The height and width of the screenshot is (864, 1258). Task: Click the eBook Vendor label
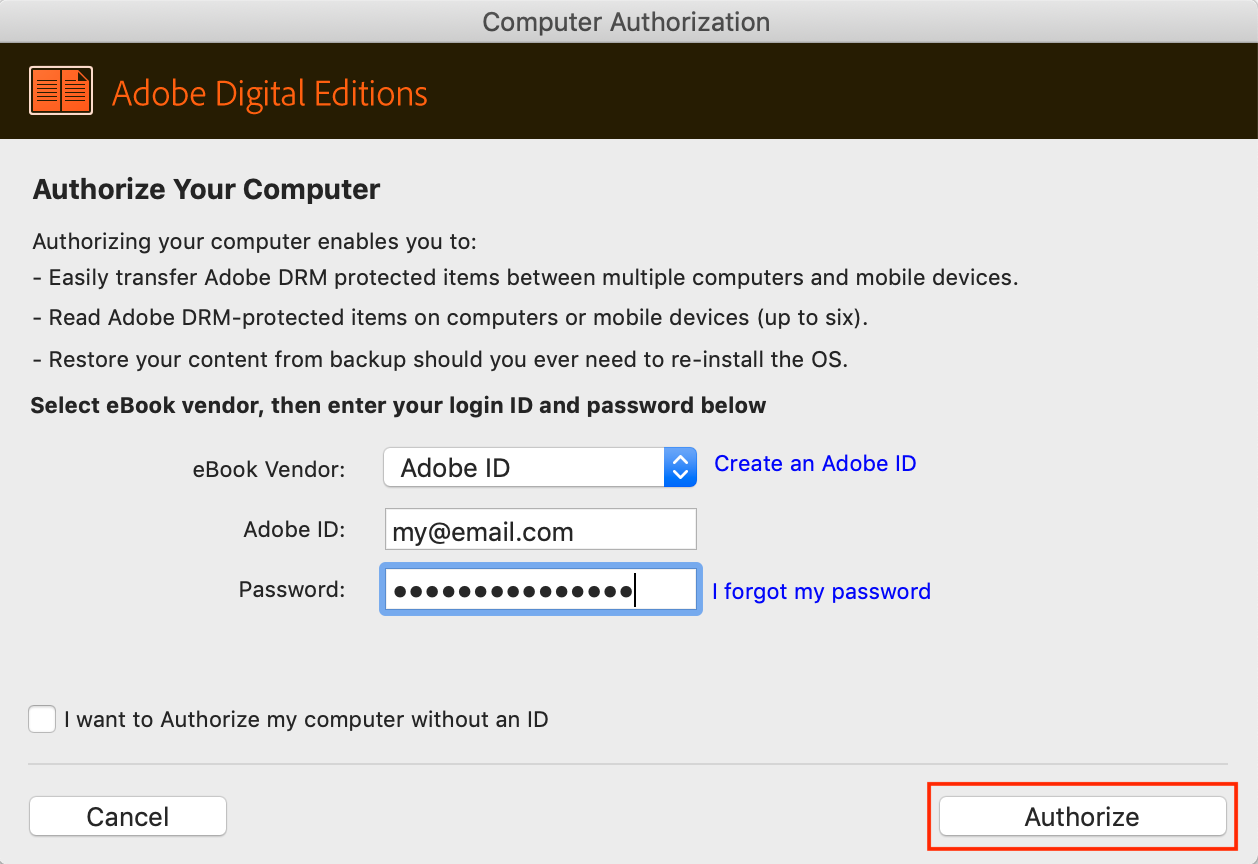[269, 469]
